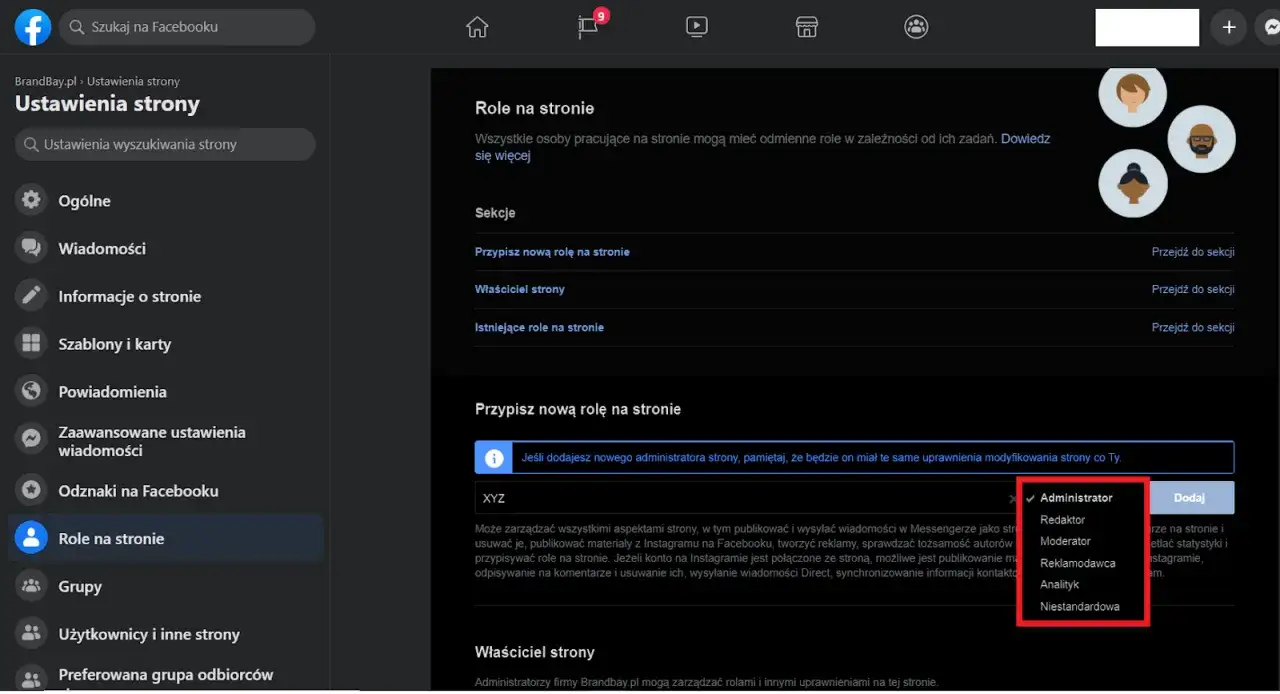Switch to Szablony i karty settings
The image size is (1280, 694).
(x=117, y=343)
